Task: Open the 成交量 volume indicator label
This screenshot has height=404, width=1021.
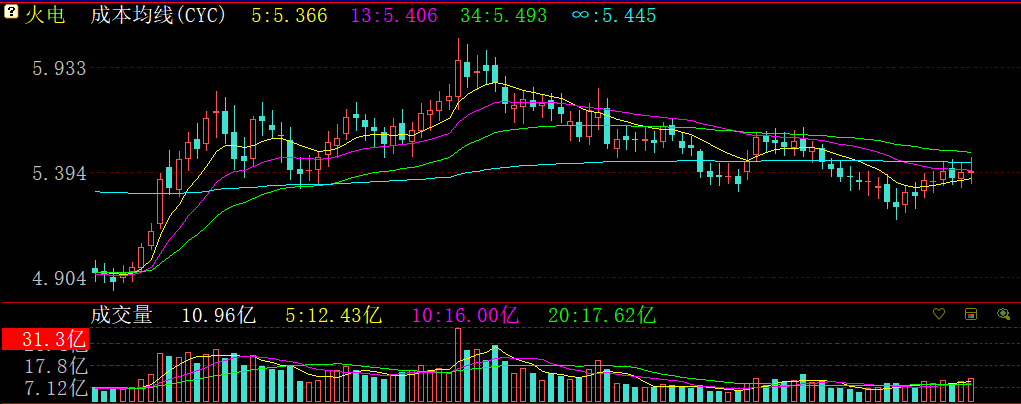Action: (122, 315)
